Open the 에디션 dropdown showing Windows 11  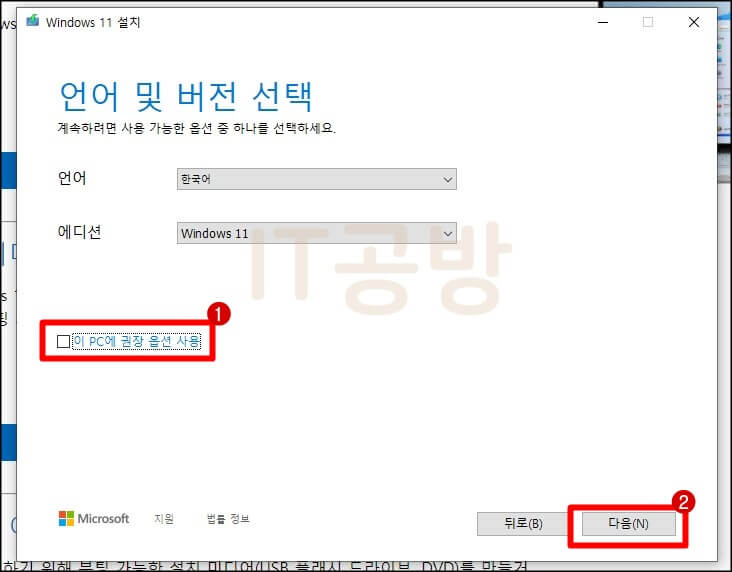point(317,233)
